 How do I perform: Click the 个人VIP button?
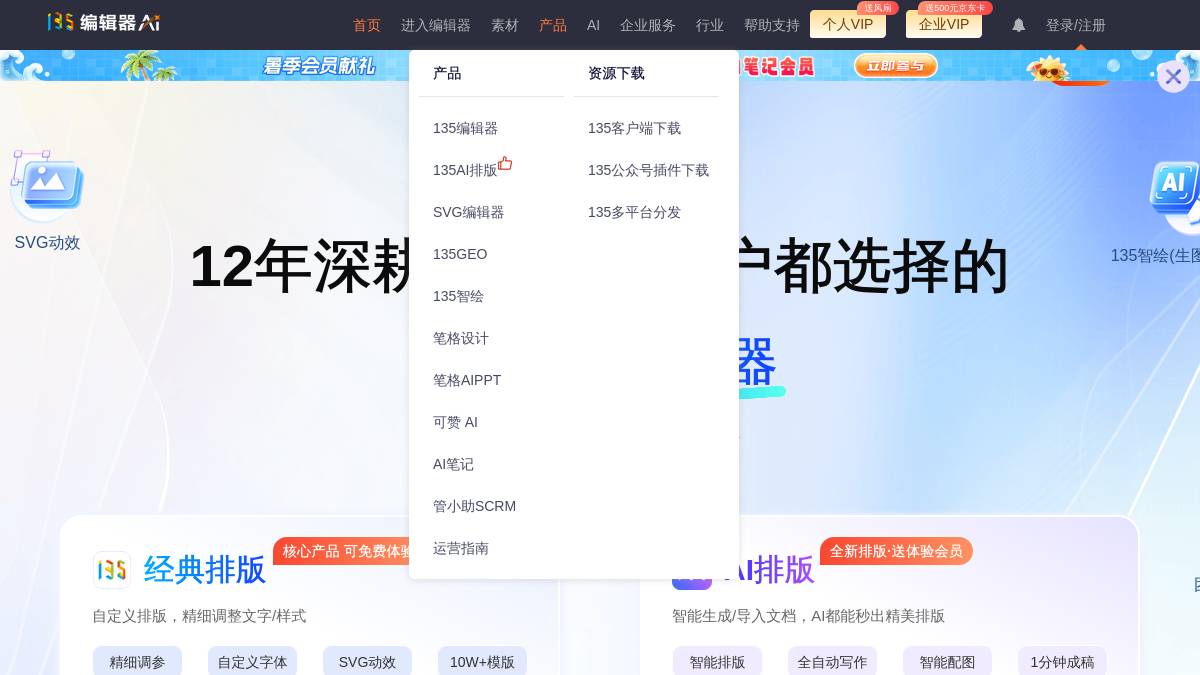(x=848, y=24)
